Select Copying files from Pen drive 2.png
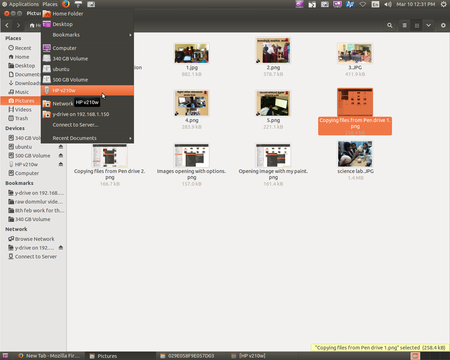This screenshot has height=360, width=450. point(110,156)
